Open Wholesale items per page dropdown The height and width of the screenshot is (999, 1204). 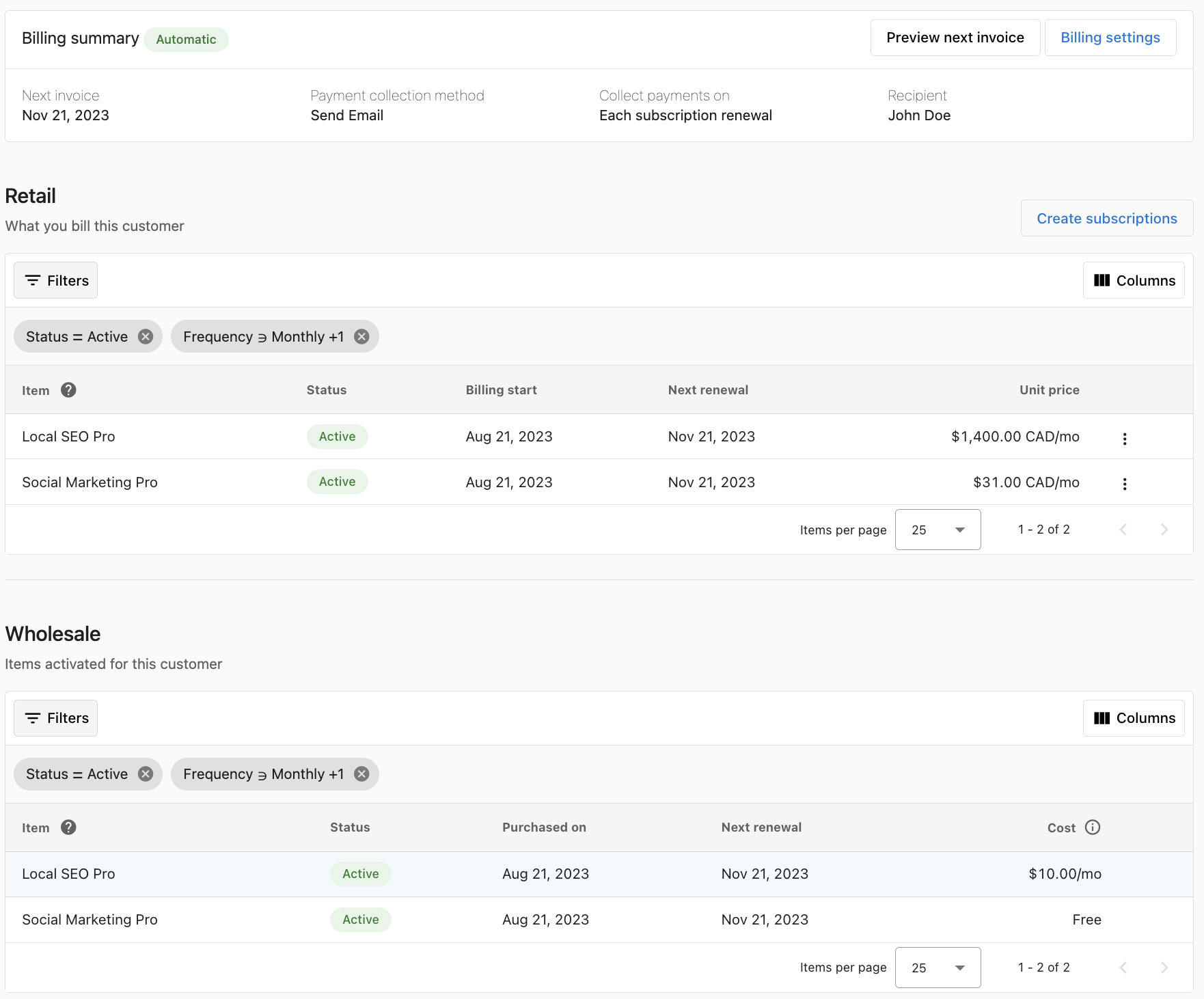tap(938, 968)
